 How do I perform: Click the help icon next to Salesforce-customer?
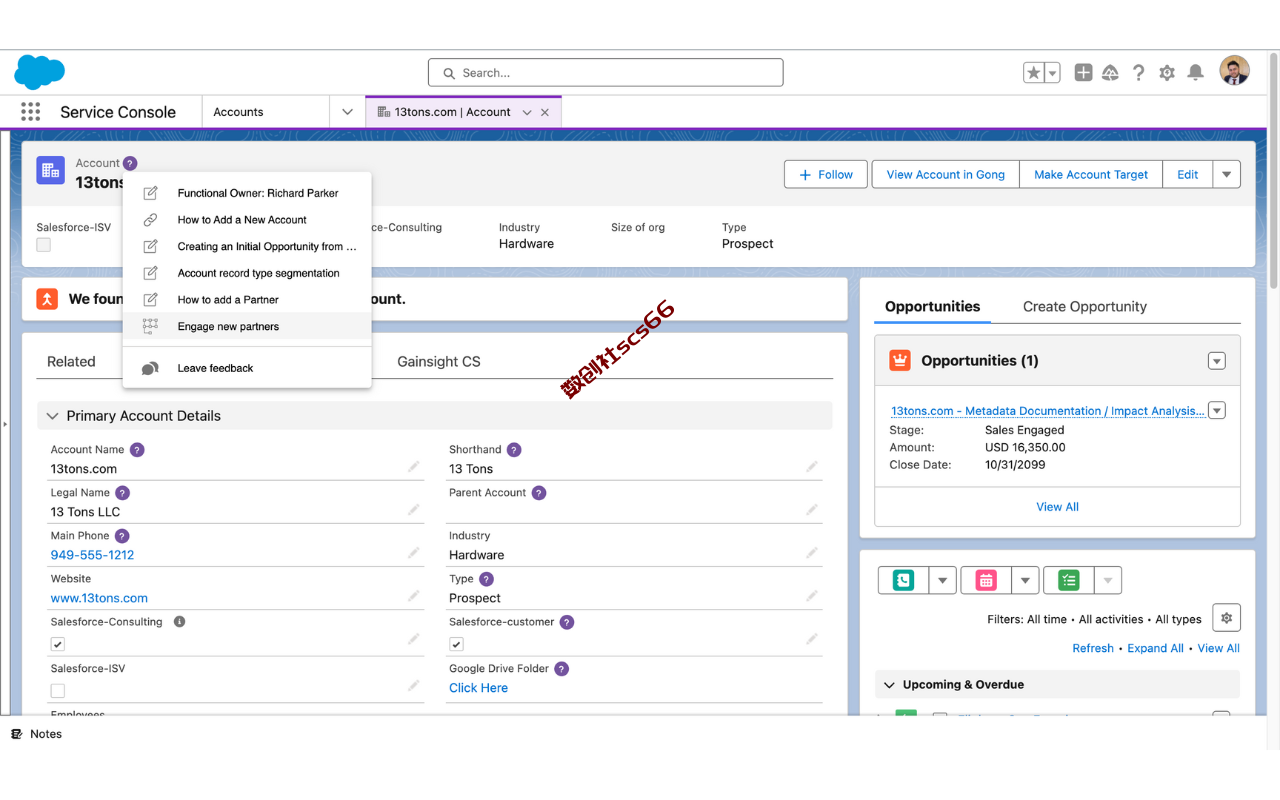[x=567, y=622]
